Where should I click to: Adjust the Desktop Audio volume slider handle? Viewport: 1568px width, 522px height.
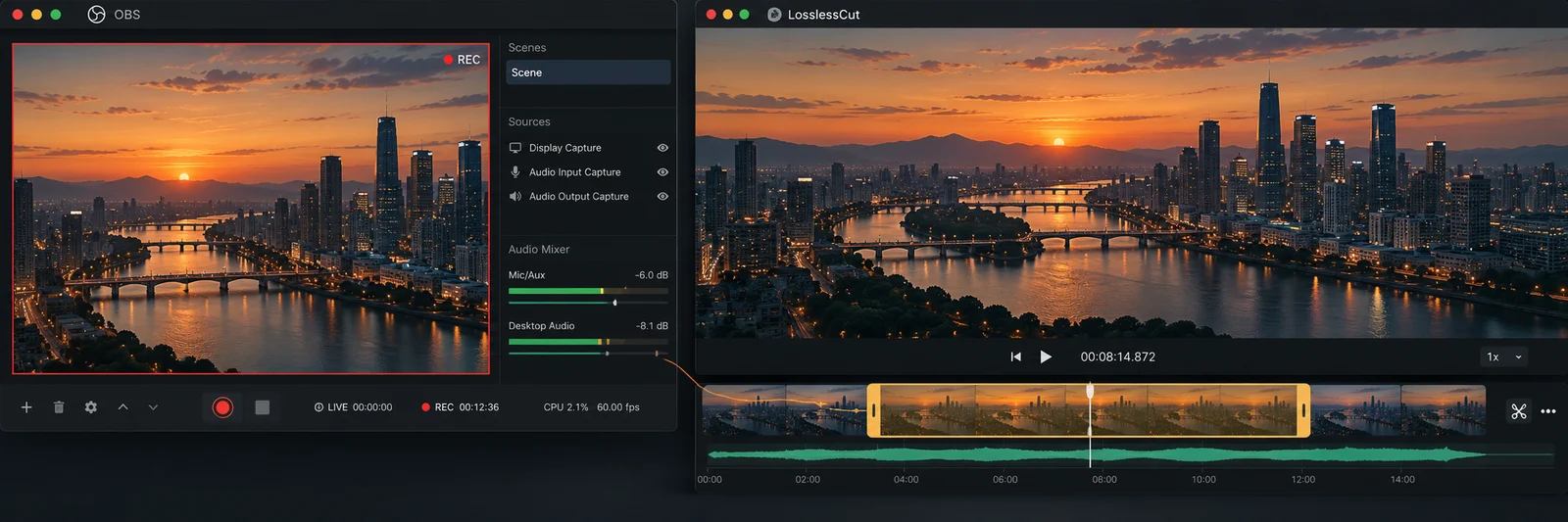[x=607, y=354]
